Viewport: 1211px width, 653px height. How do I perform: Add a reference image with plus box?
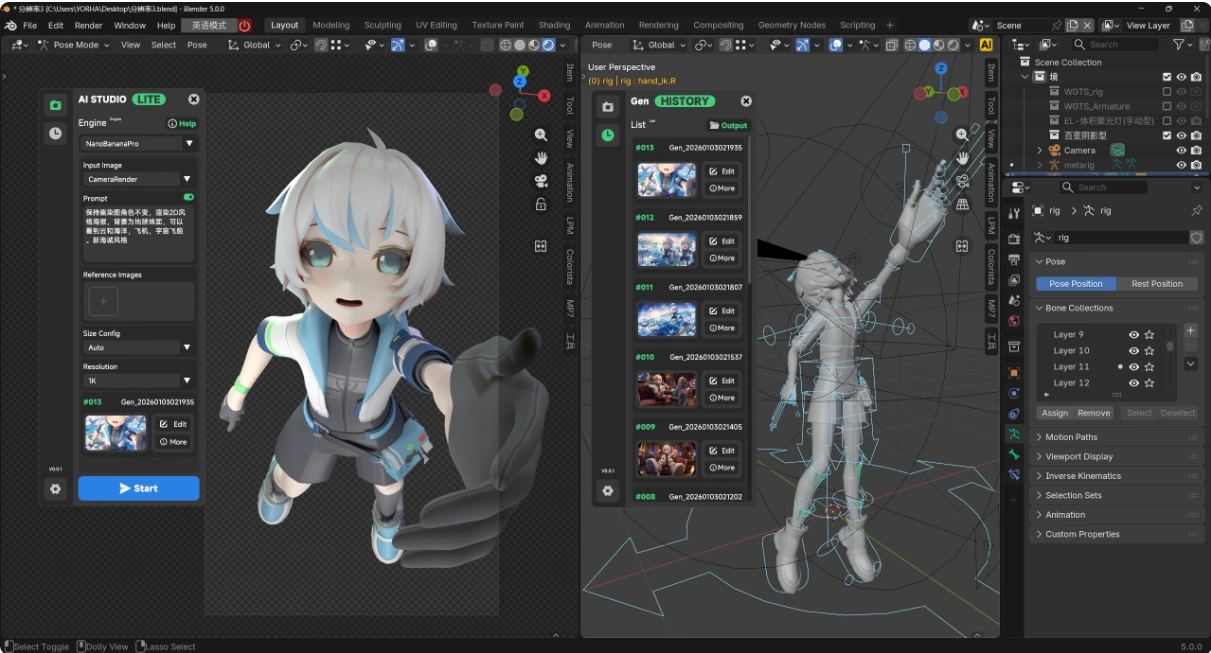(103, 301)
